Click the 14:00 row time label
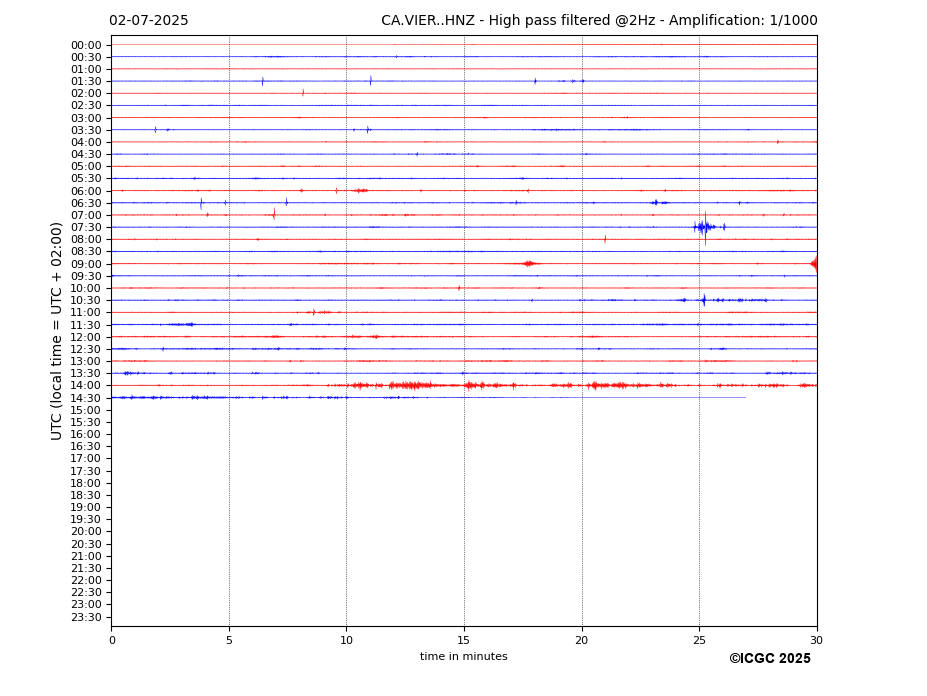 [x=86, y=386]
